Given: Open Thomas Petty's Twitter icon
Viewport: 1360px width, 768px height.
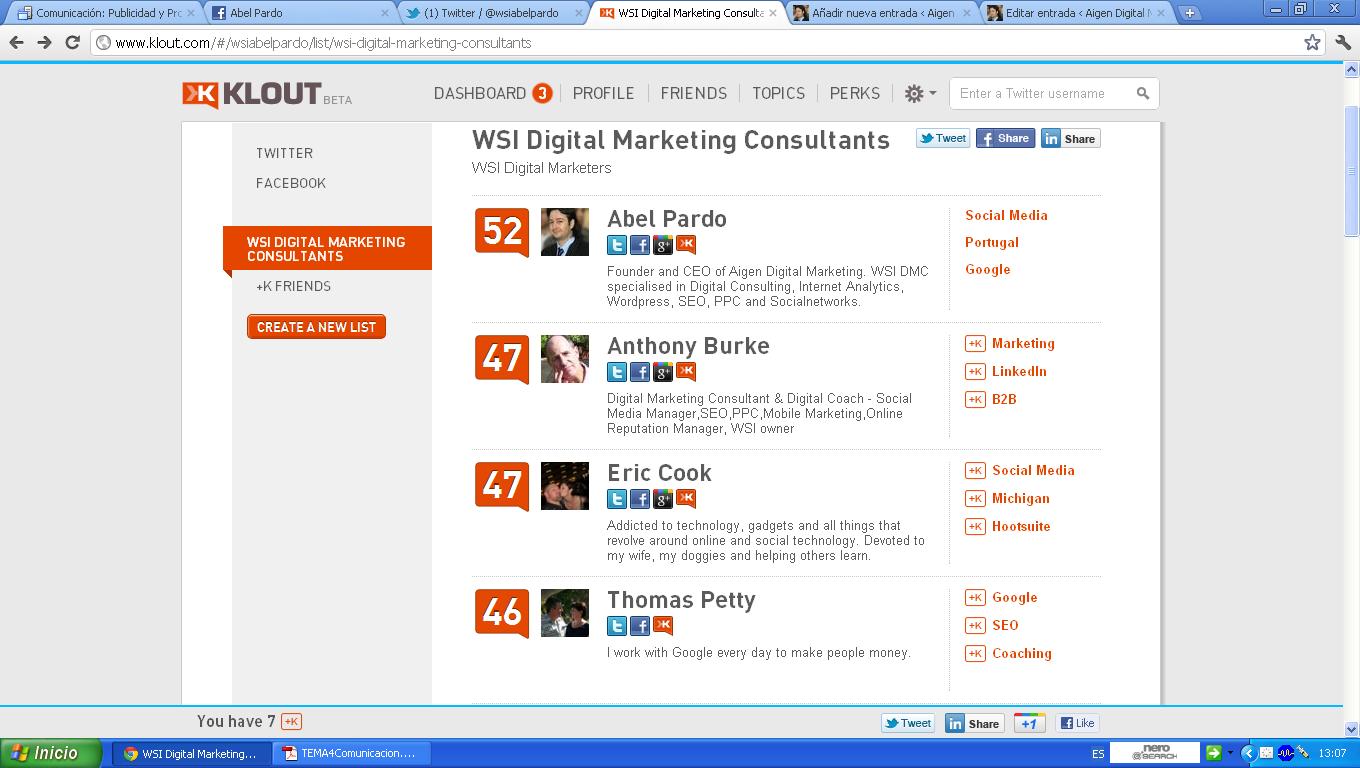Looking at the screenshot, I should 617,626.
